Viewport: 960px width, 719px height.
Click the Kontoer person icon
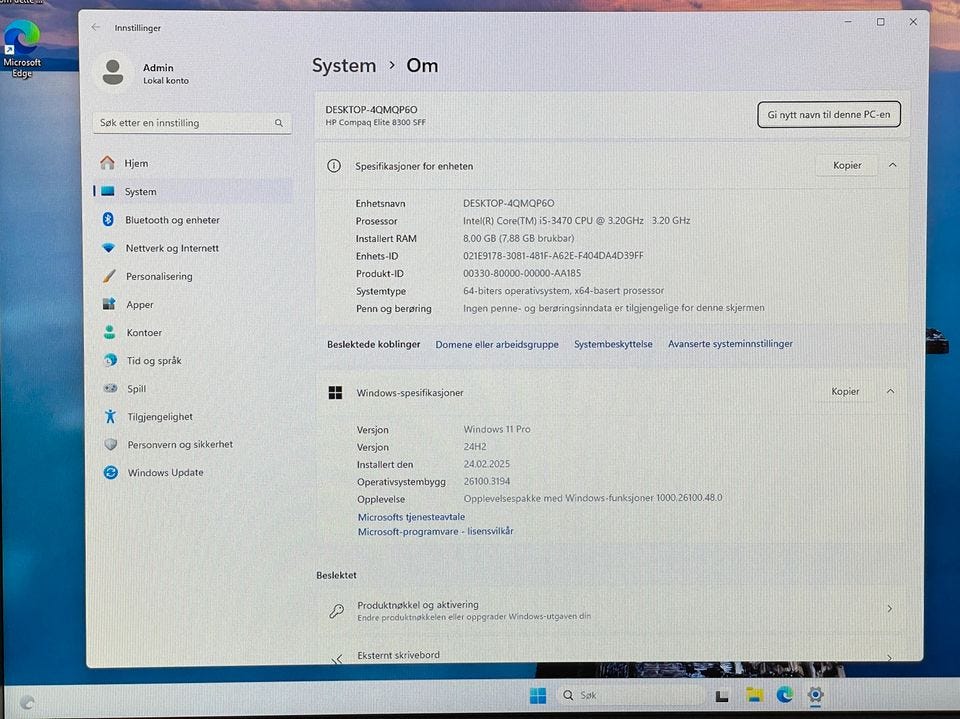[x=110, y=333]
